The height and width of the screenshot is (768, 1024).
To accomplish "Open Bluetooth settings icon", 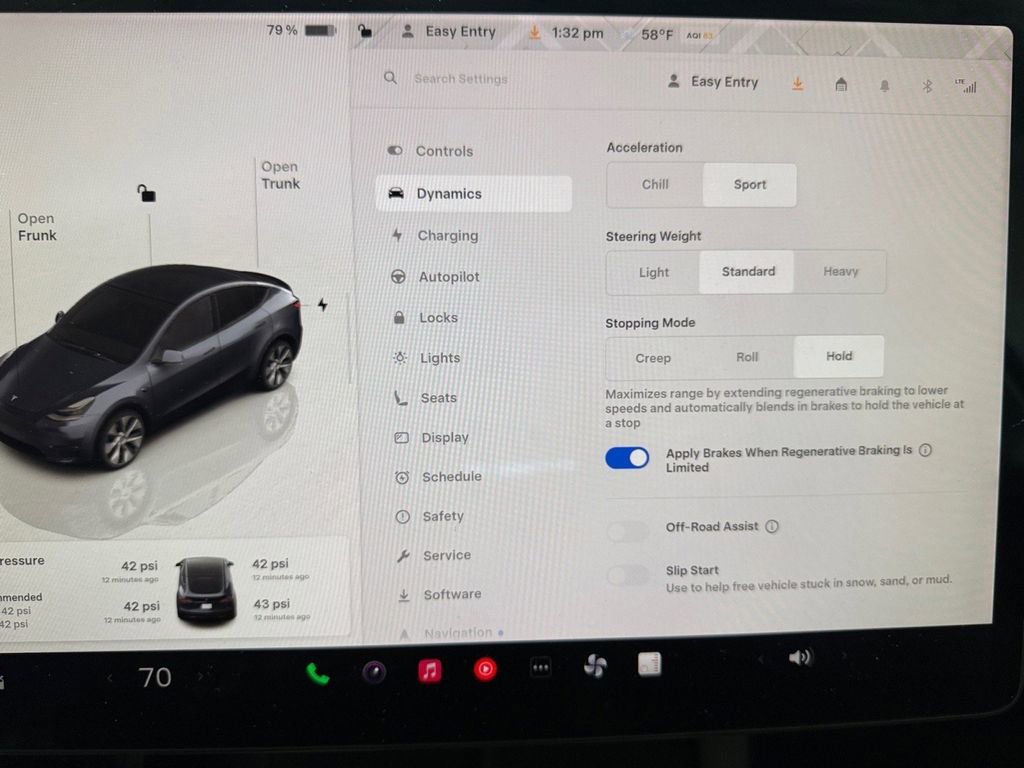I will click(x=927, y=86).
